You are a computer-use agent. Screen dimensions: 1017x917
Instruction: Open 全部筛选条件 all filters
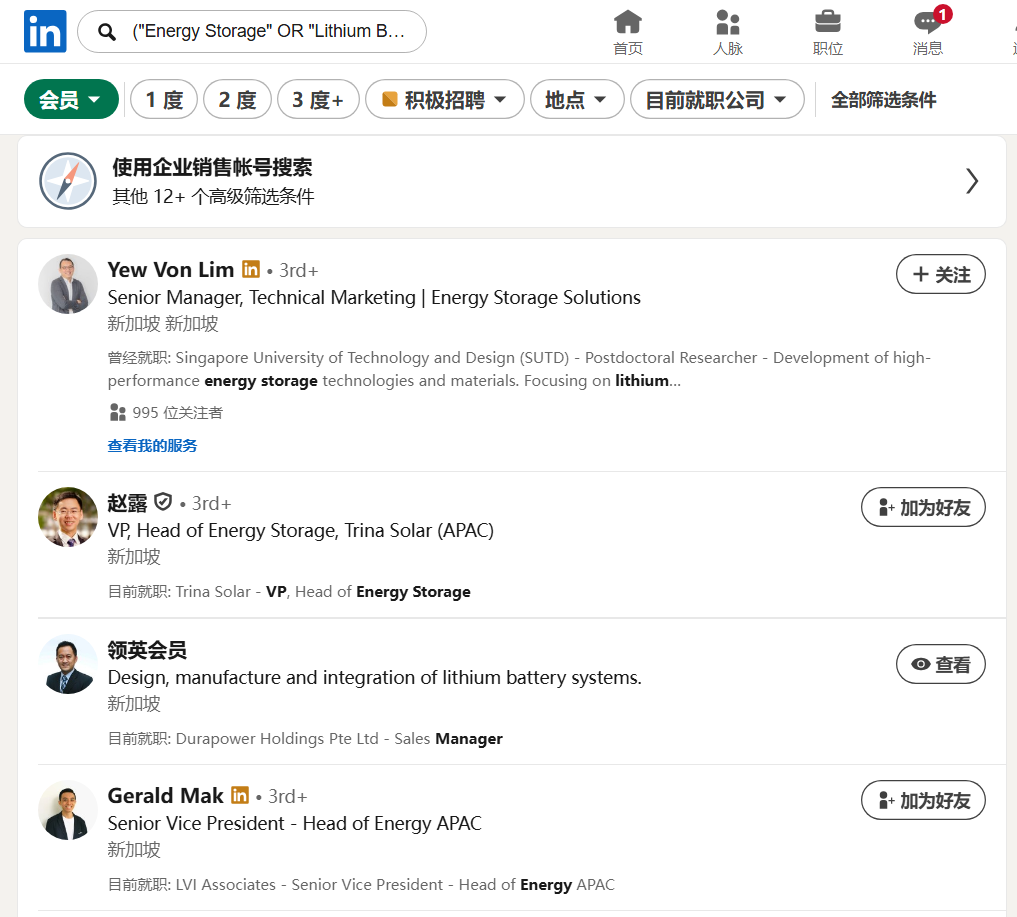pyautogui.click(x=884, y=99)
